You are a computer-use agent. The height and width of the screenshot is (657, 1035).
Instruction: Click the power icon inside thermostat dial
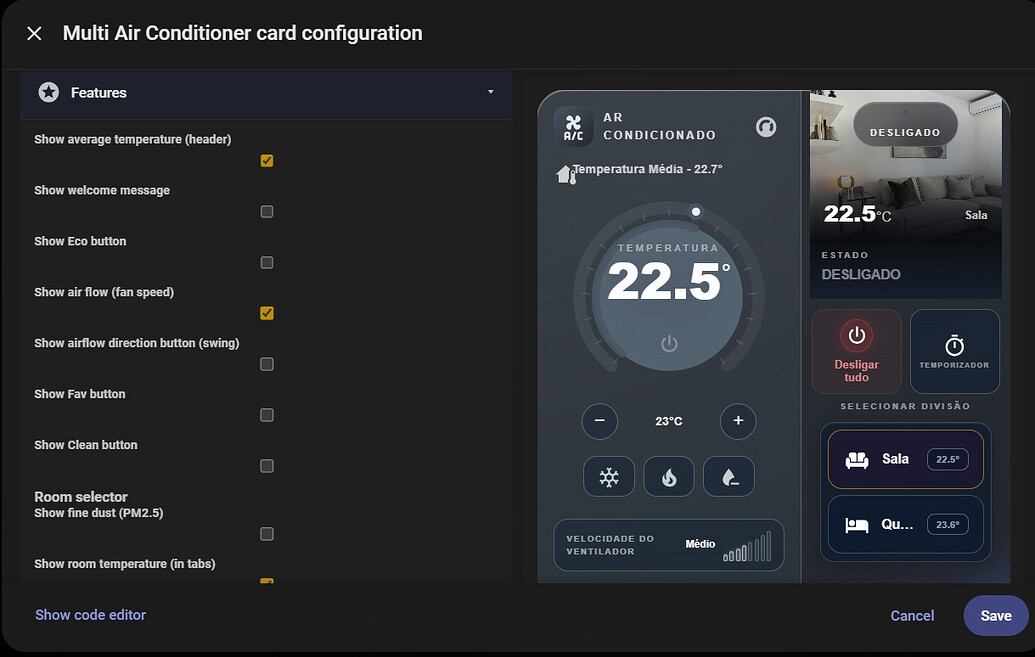[669, 343]
